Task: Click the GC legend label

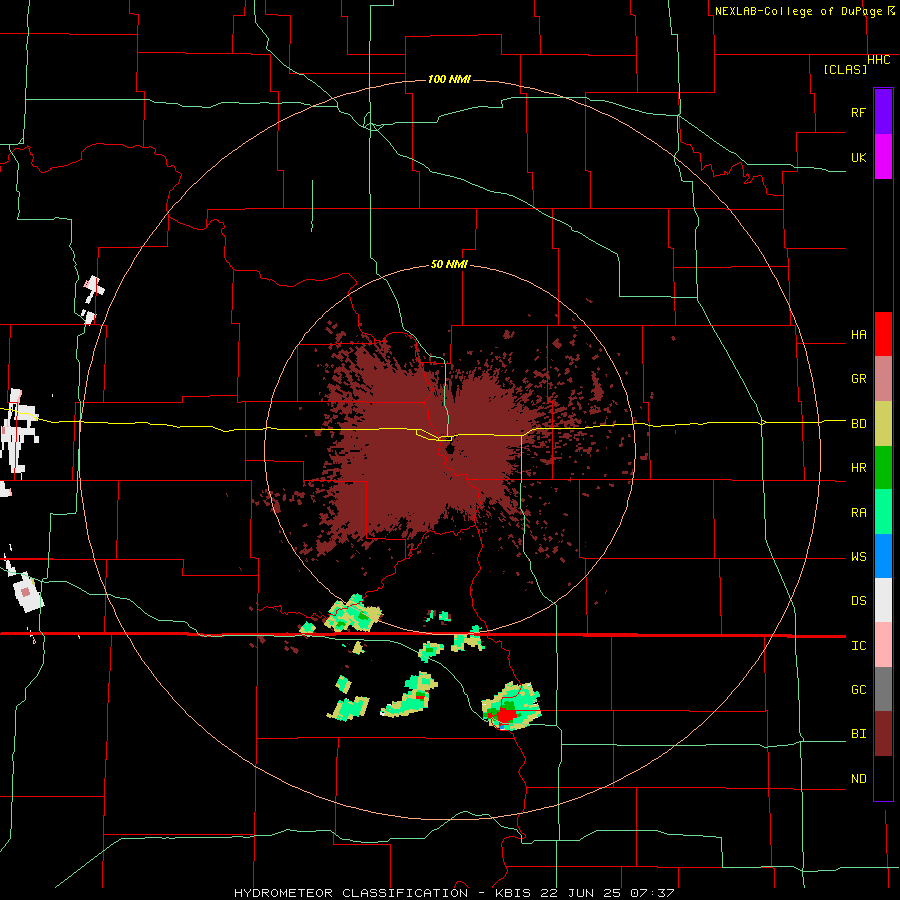Action: click(859, 690)
